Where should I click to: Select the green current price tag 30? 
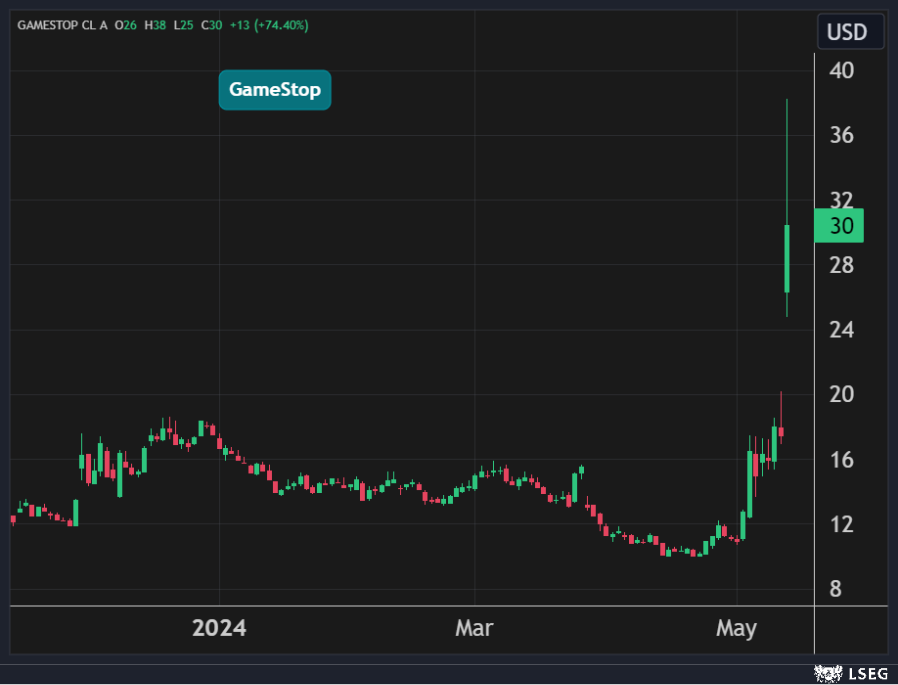[x=839, y=226]
